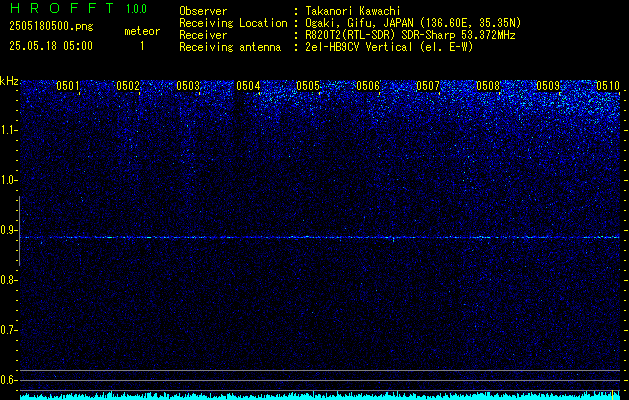Viewport: 629px width, 400px height.
Task: Click the version number 1.0.0
Action: [136, 9]
